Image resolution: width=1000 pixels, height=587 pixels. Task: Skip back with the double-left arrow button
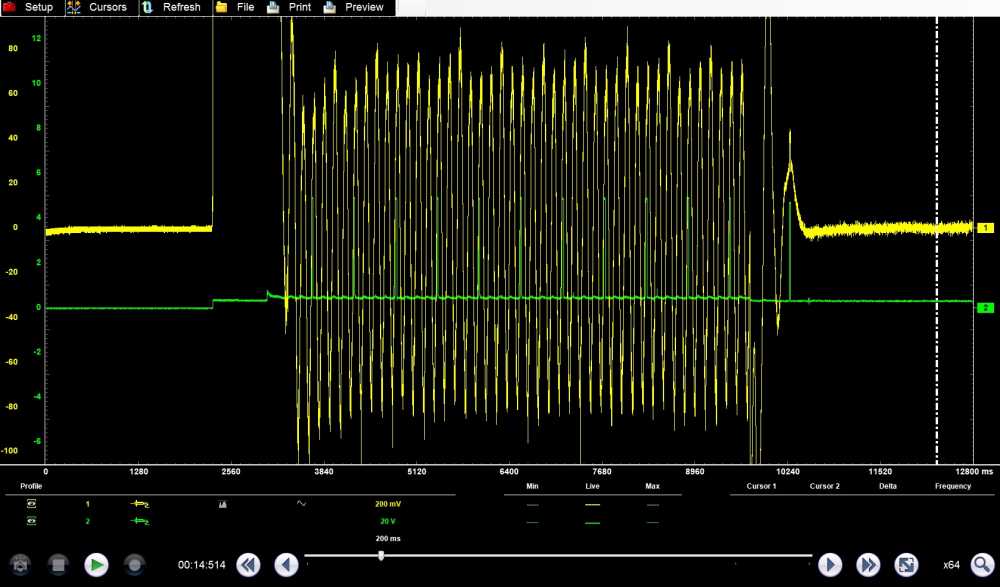click(x=248, y=565)
